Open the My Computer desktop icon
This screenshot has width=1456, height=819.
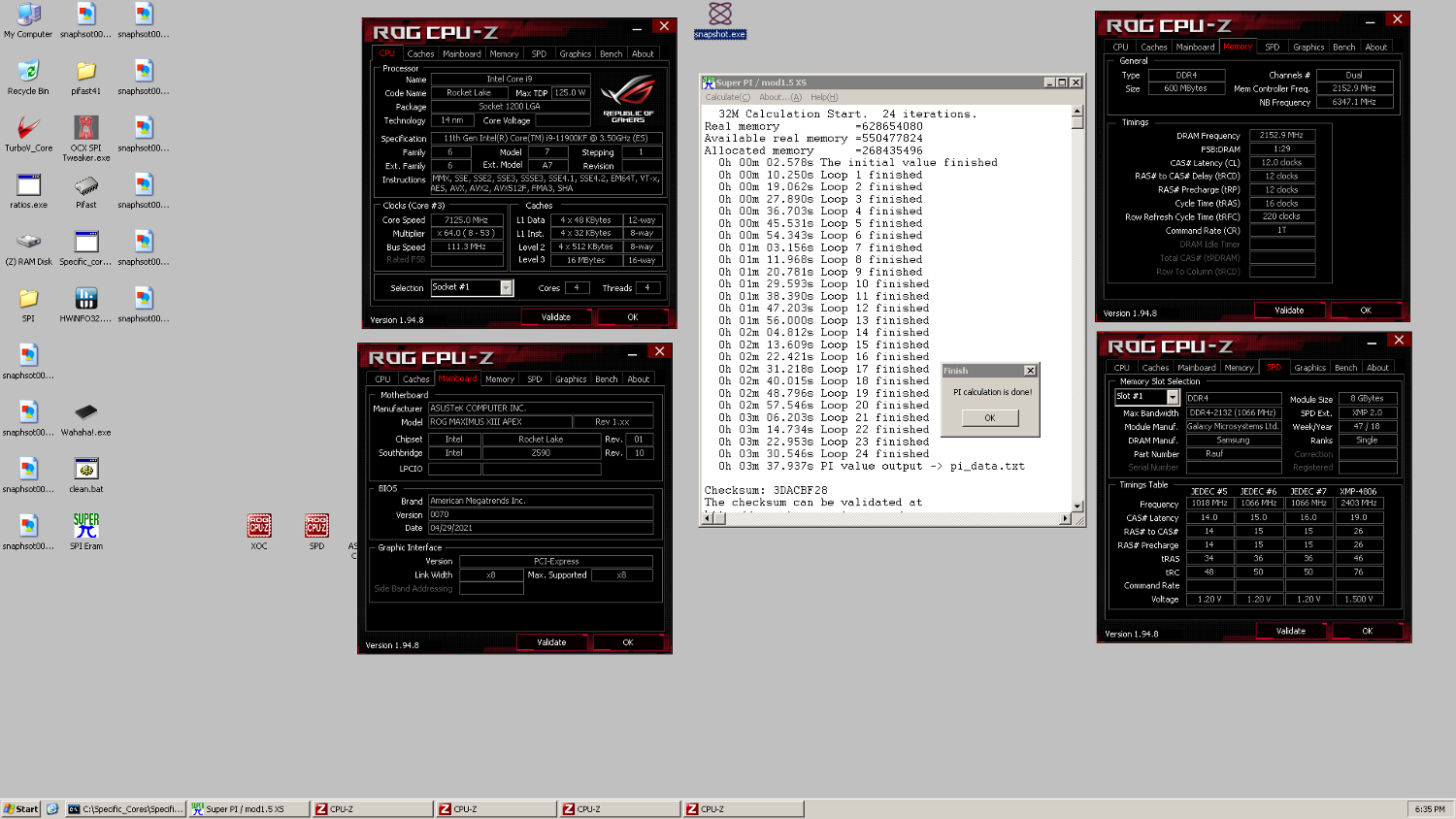[28, 20]
